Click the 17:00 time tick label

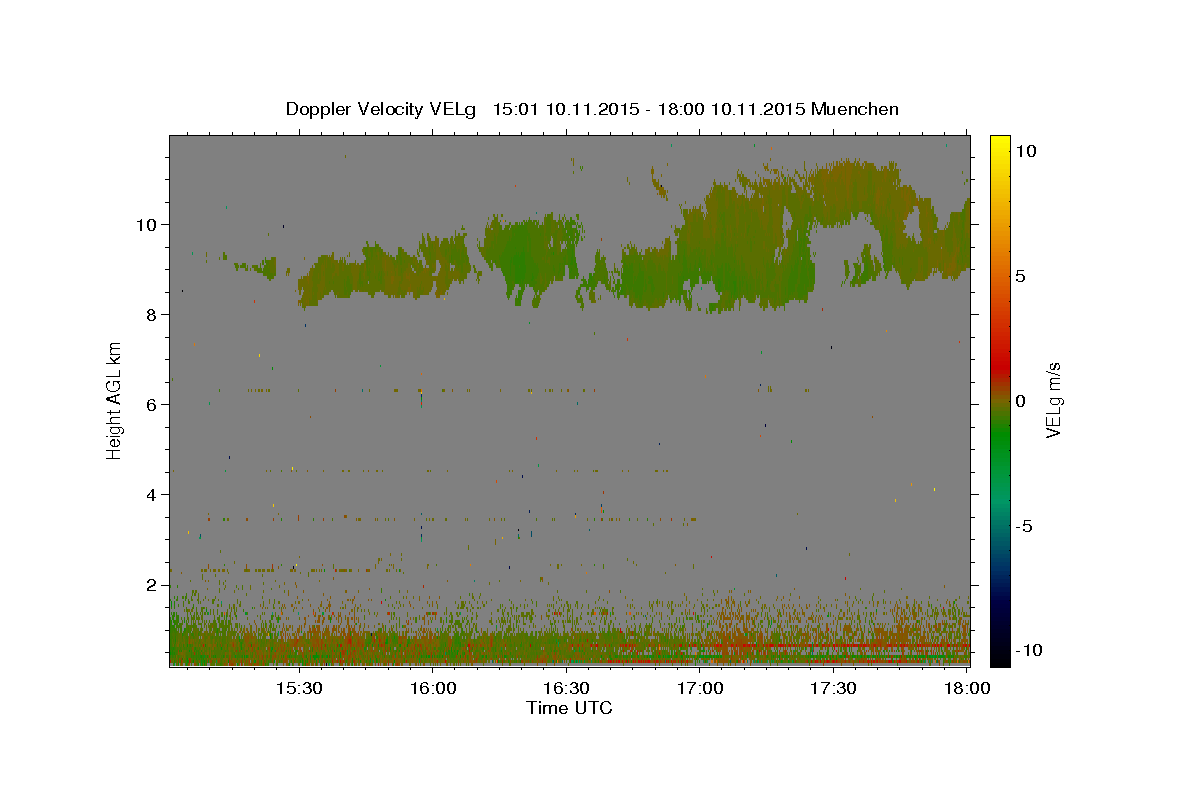[700, 688]
